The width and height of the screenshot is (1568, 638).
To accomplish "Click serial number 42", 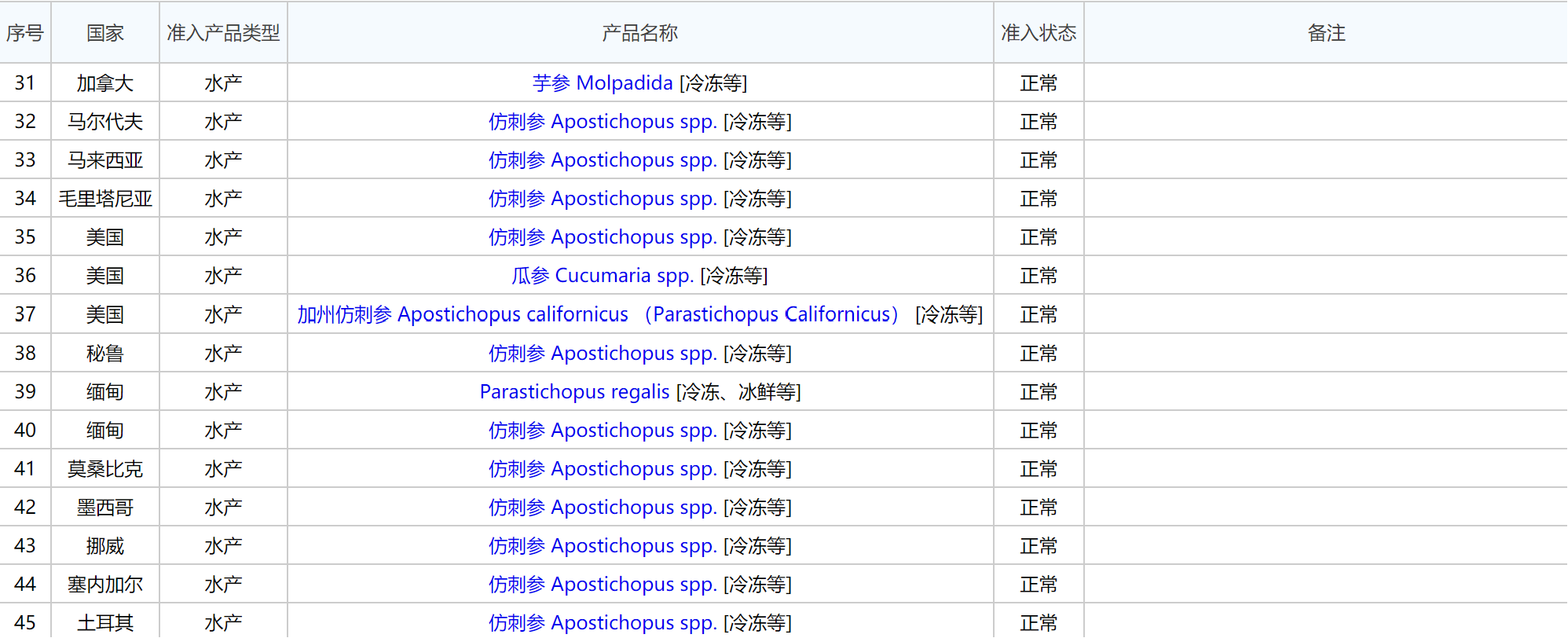I will 25,507.
